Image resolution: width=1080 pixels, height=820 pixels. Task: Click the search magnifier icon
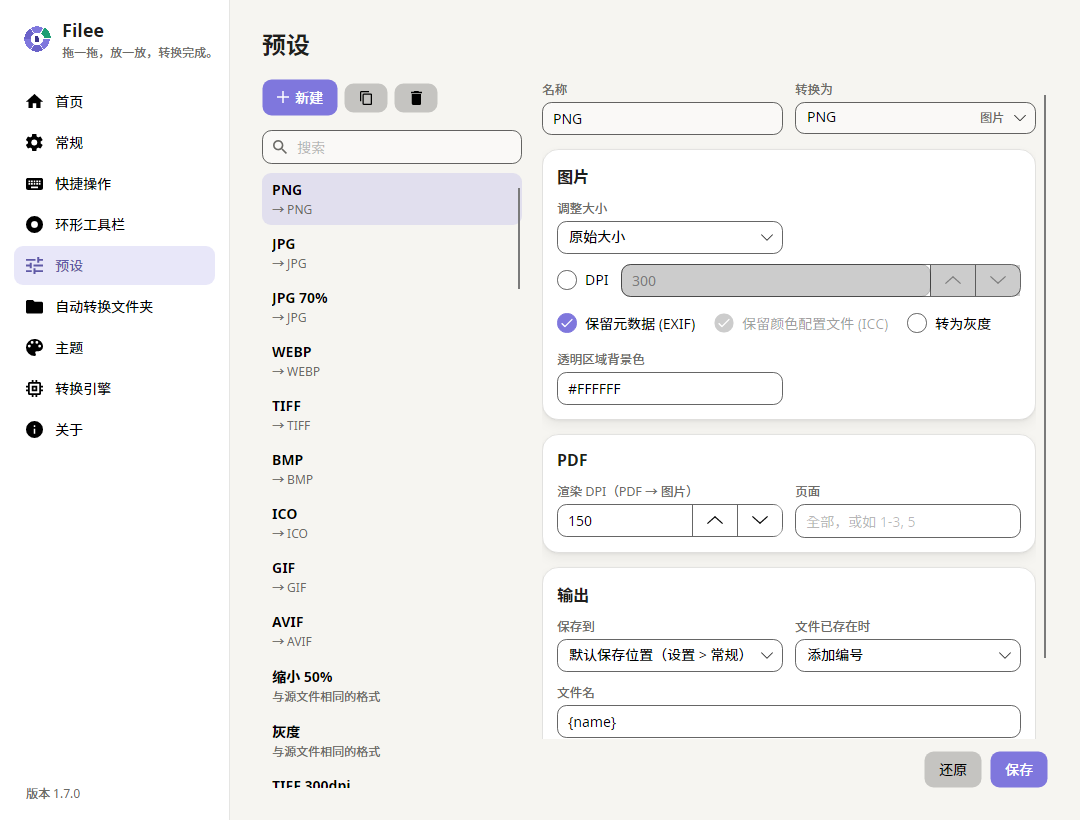(x=280, y=147)
